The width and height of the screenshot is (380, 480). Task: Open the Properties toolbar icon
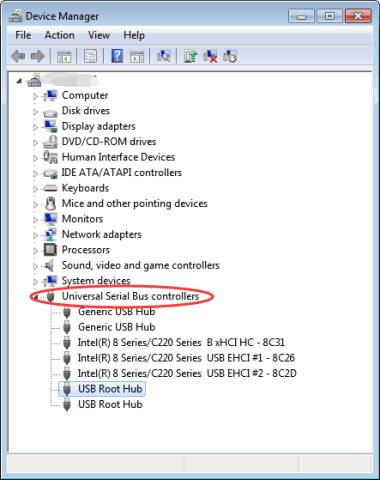coord(90,56)
